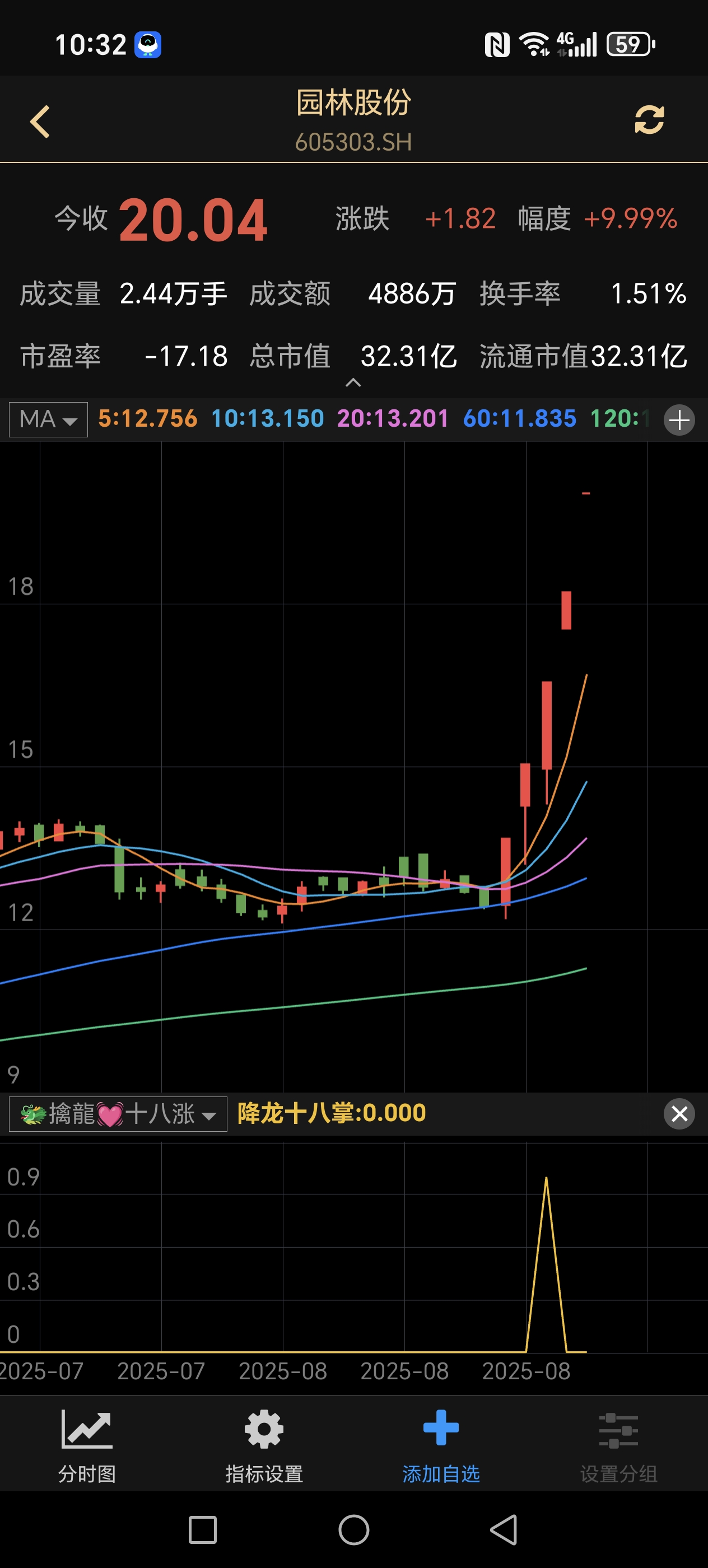Tap the 园林股份 stock title
The image size is (708, 1568).
(353, 102)
